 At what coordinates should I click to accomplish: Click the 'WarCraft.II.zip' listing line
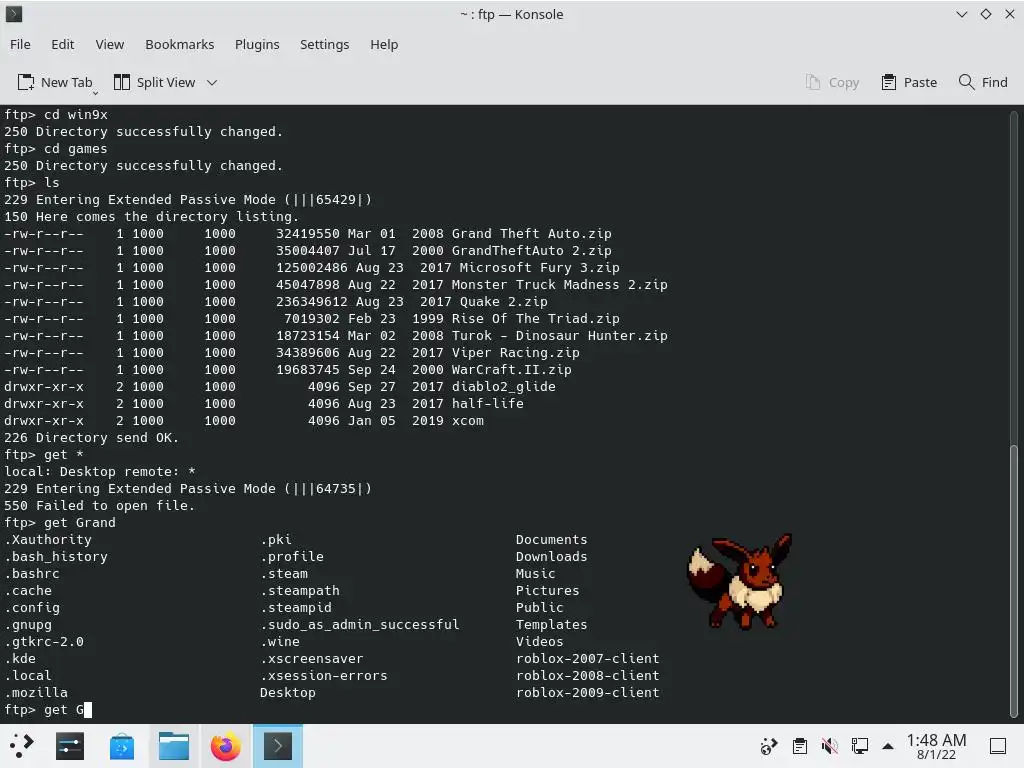pyautogui.click(x=288, y=370)
